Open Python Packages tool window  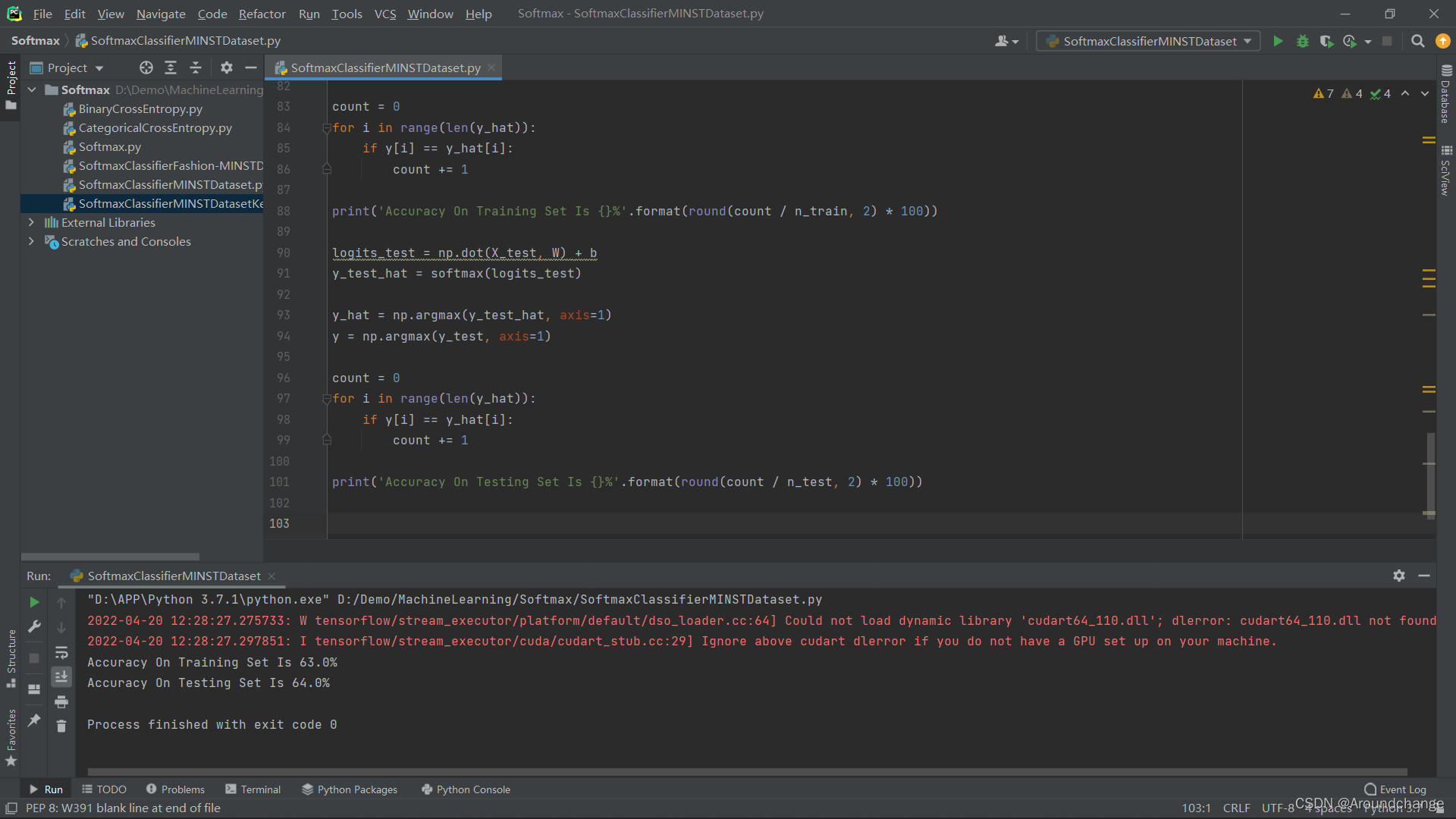point(350,789)
